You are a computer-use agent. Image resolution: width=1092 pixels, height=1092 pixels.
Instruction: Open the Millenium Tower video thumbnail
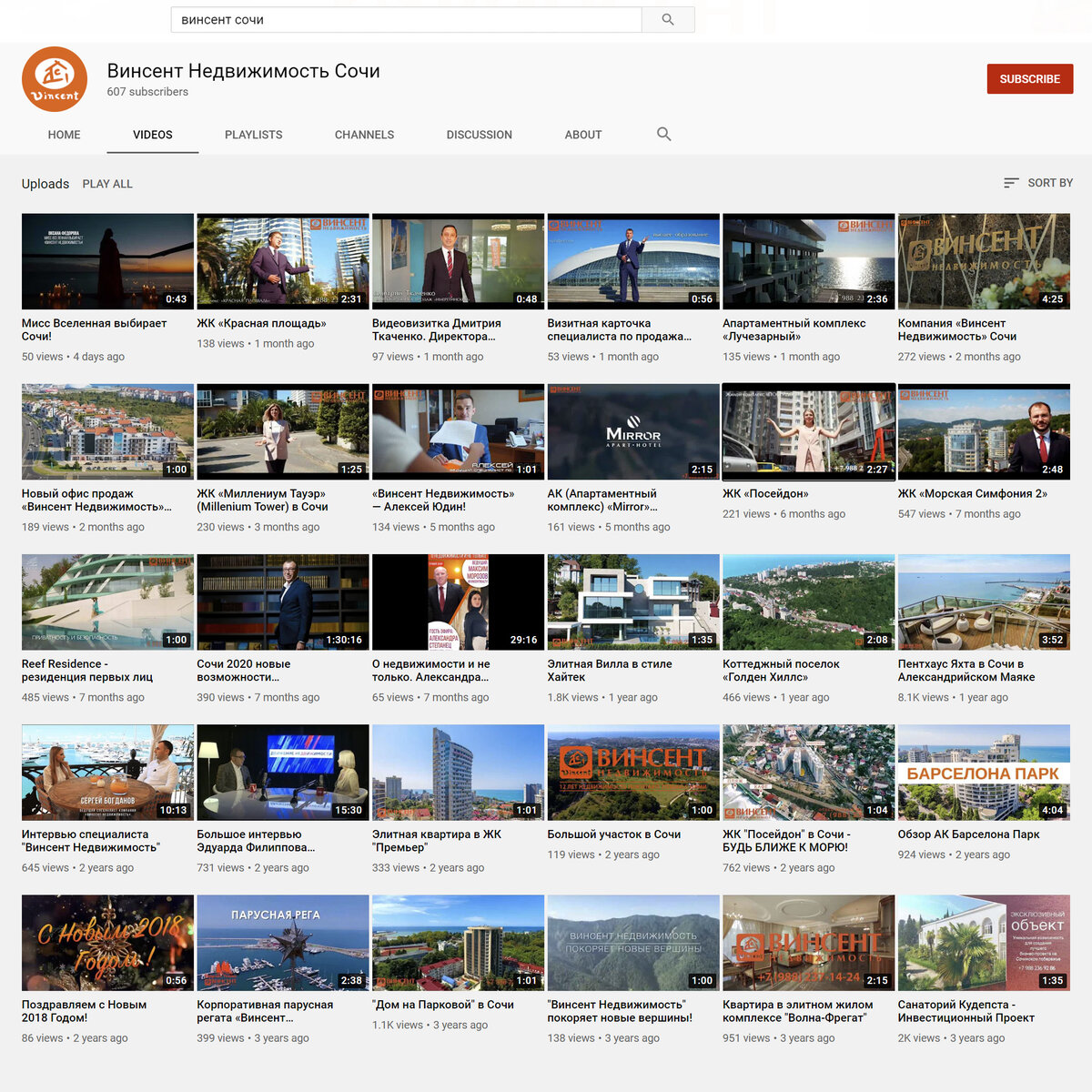[283, 432]
